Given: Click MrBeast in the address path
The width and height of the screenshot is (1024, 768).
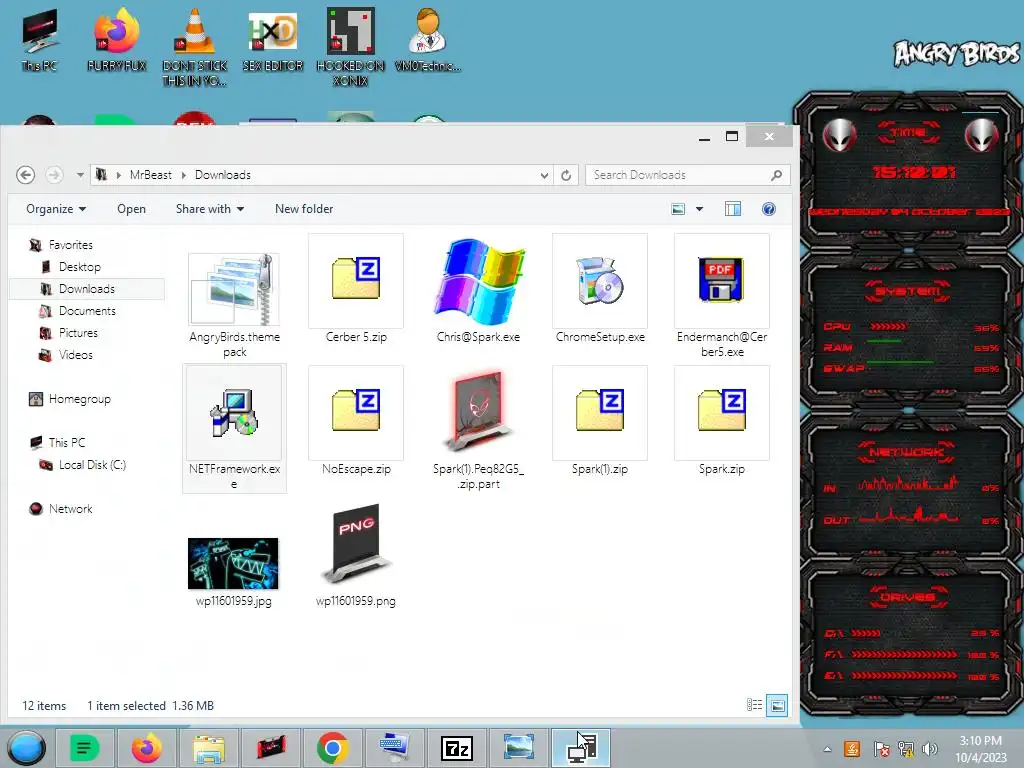Looking at the screenshot, I should [x=150, y=175].
